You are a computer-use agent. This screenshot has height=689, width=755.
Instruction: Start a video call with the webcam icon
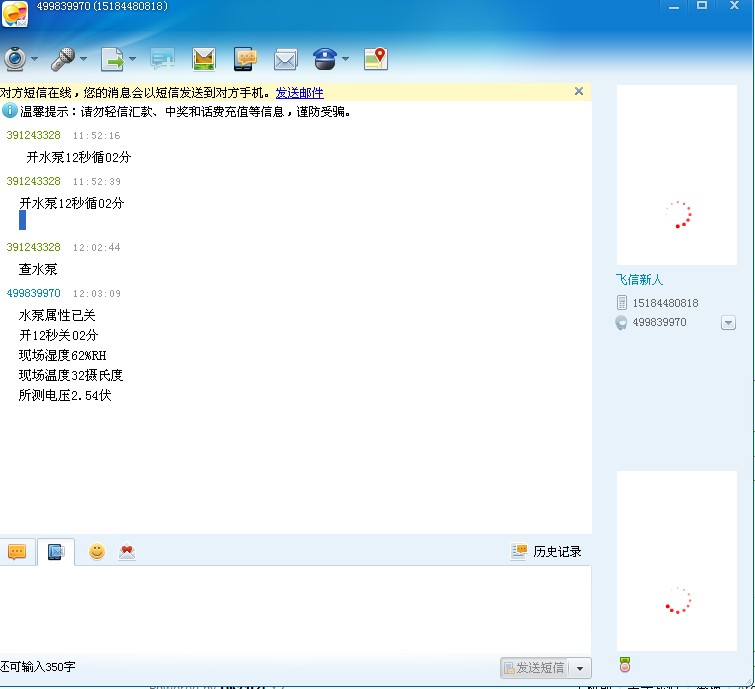(x=15, y=59)
